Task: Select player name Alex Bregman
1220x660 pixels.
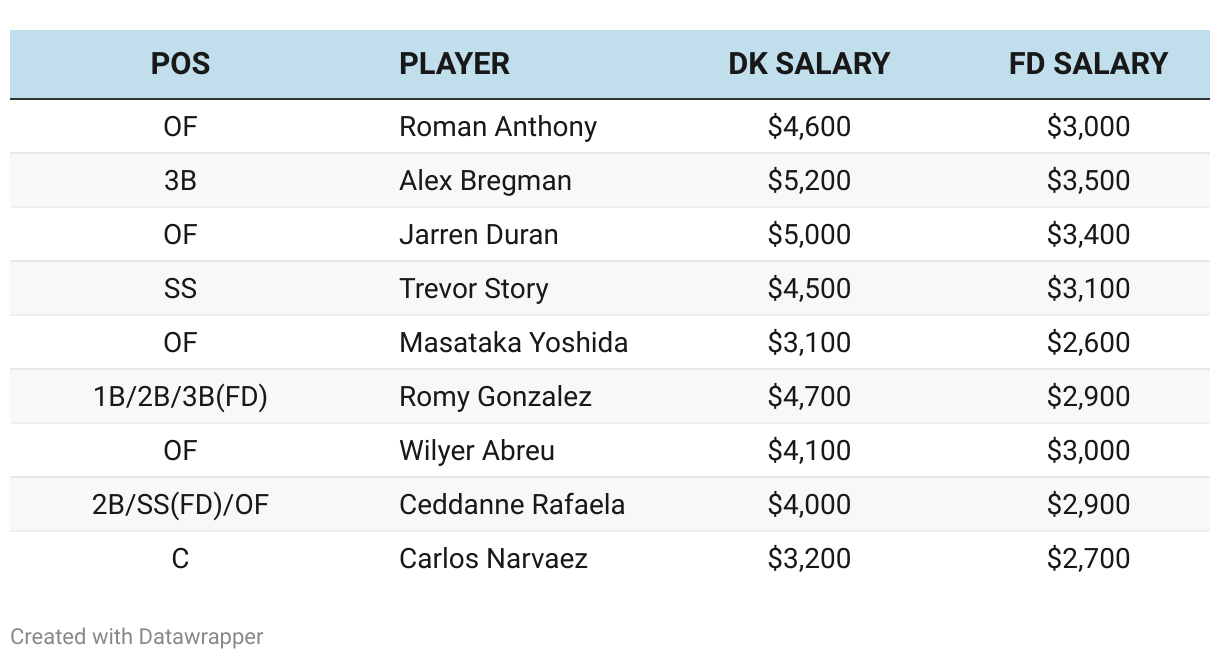Action: pos(485,181)
